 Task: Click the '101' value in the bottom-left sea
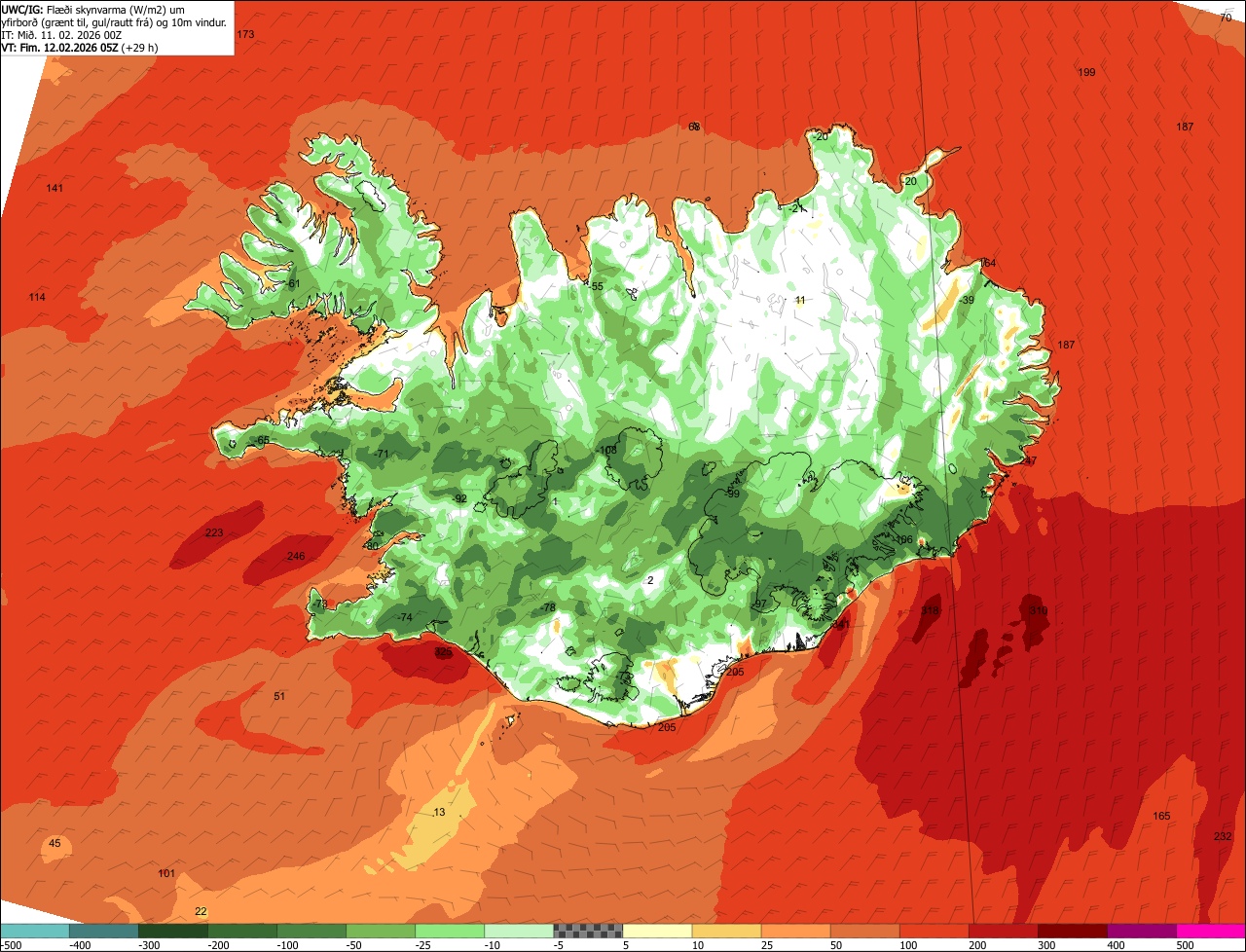click(x=166, y=873)
